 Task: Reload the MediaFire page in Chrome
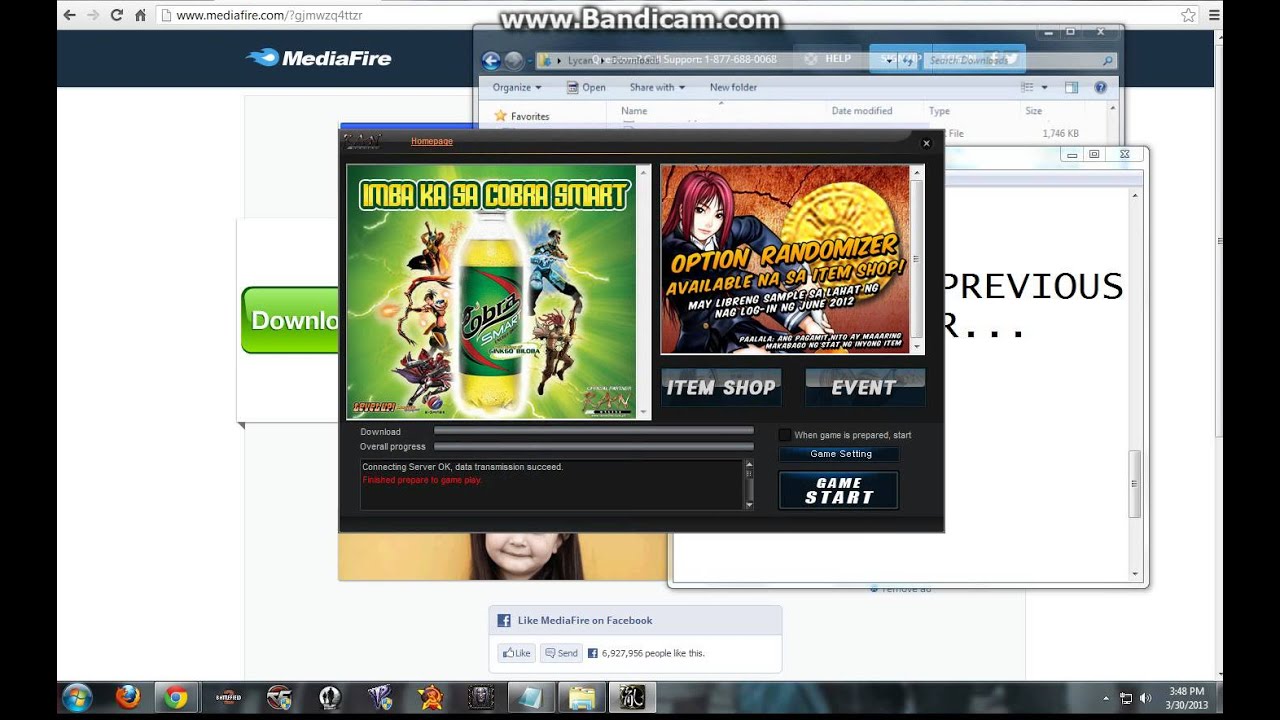[117, 15]
